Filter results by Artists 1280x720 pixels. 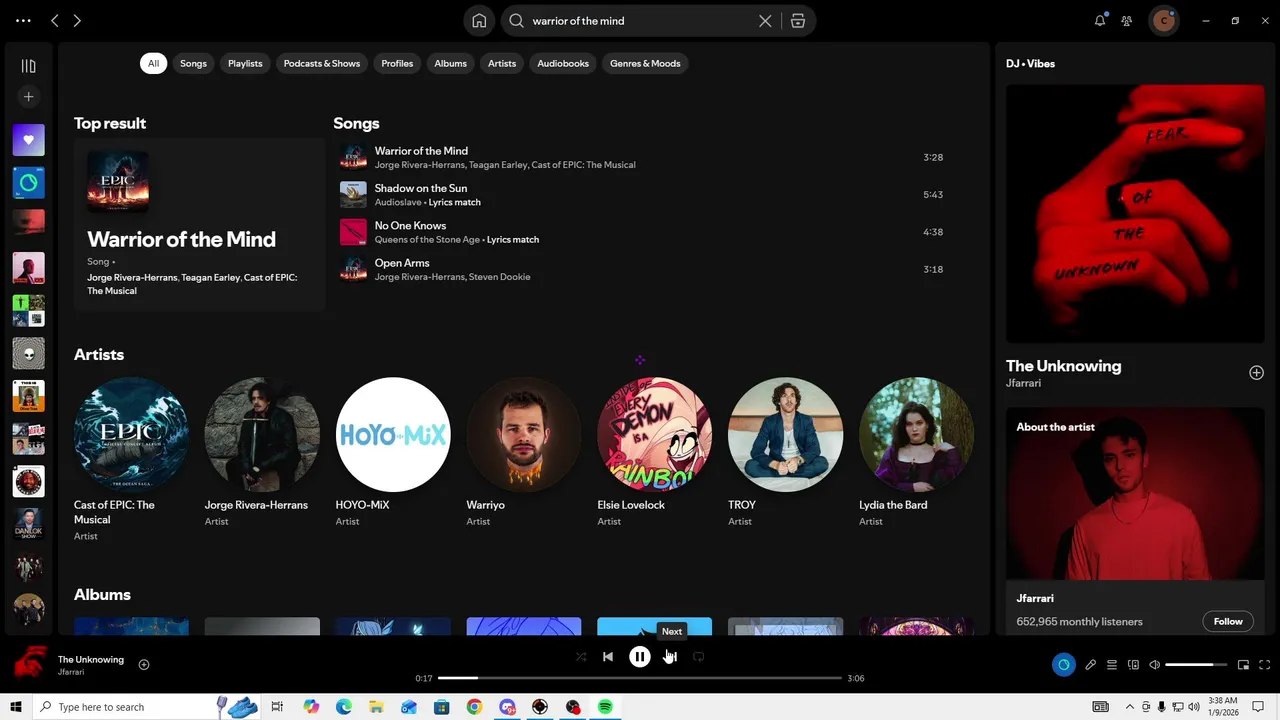[x=502, y=63]
